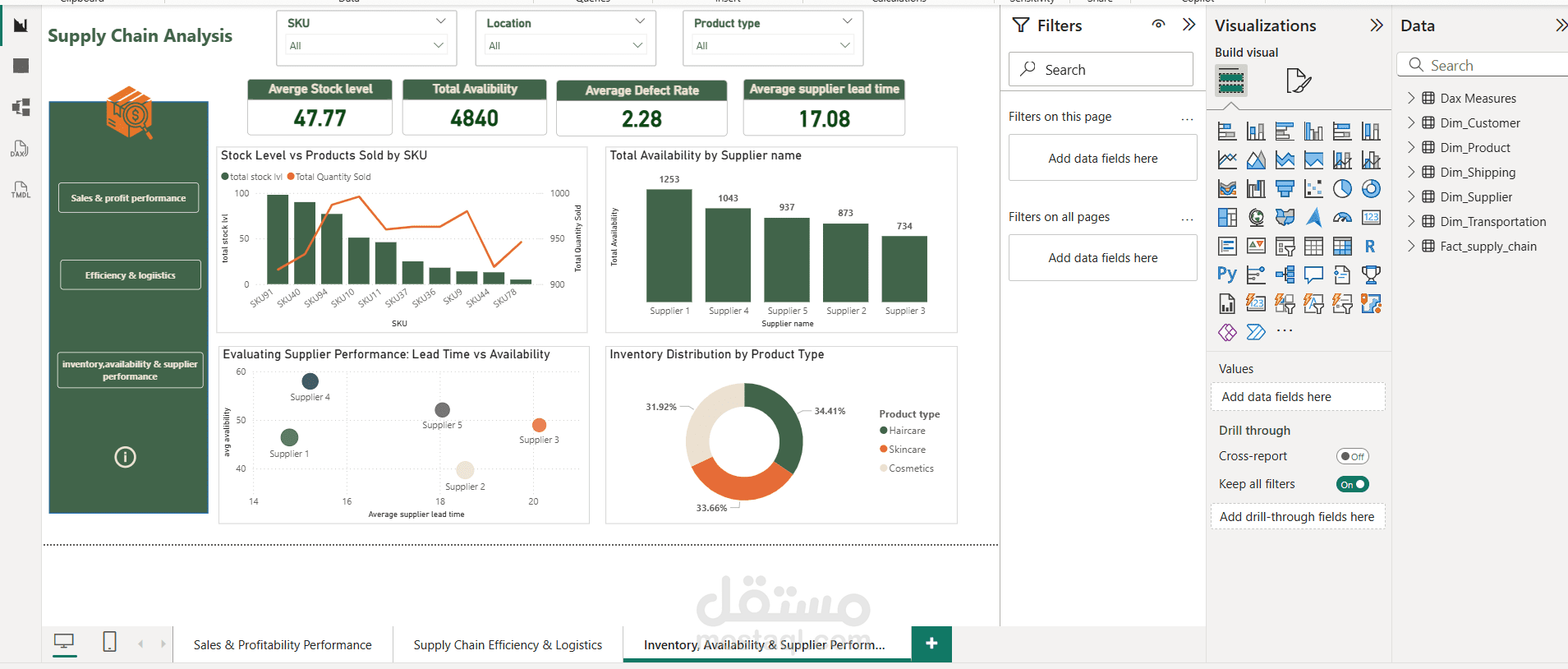Select Inventory, Availability & Supplier page tab
The image size is (1568, 669).
point(765,645)
